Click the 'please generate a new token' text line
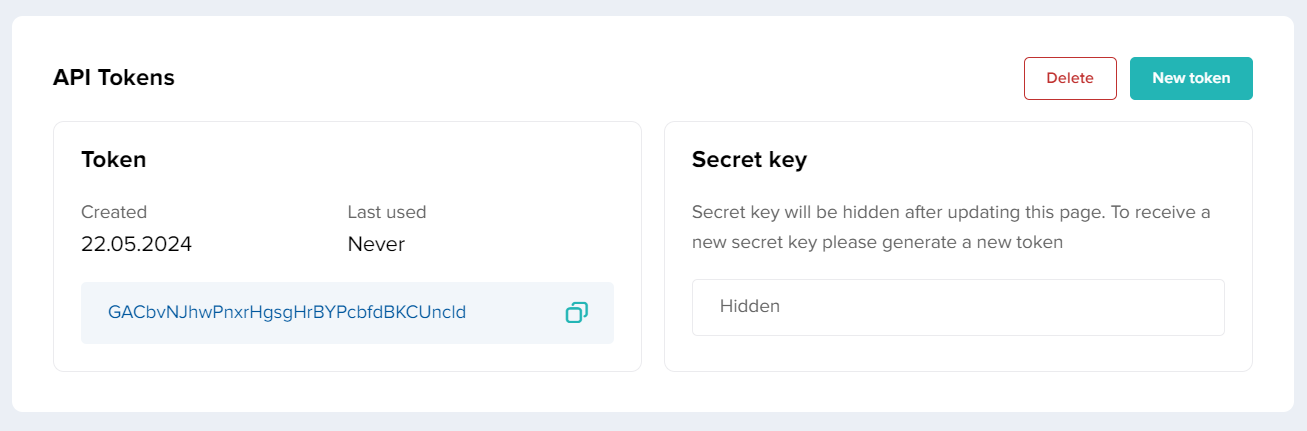The image size is (1307, 431). click(x=877, y=242)
